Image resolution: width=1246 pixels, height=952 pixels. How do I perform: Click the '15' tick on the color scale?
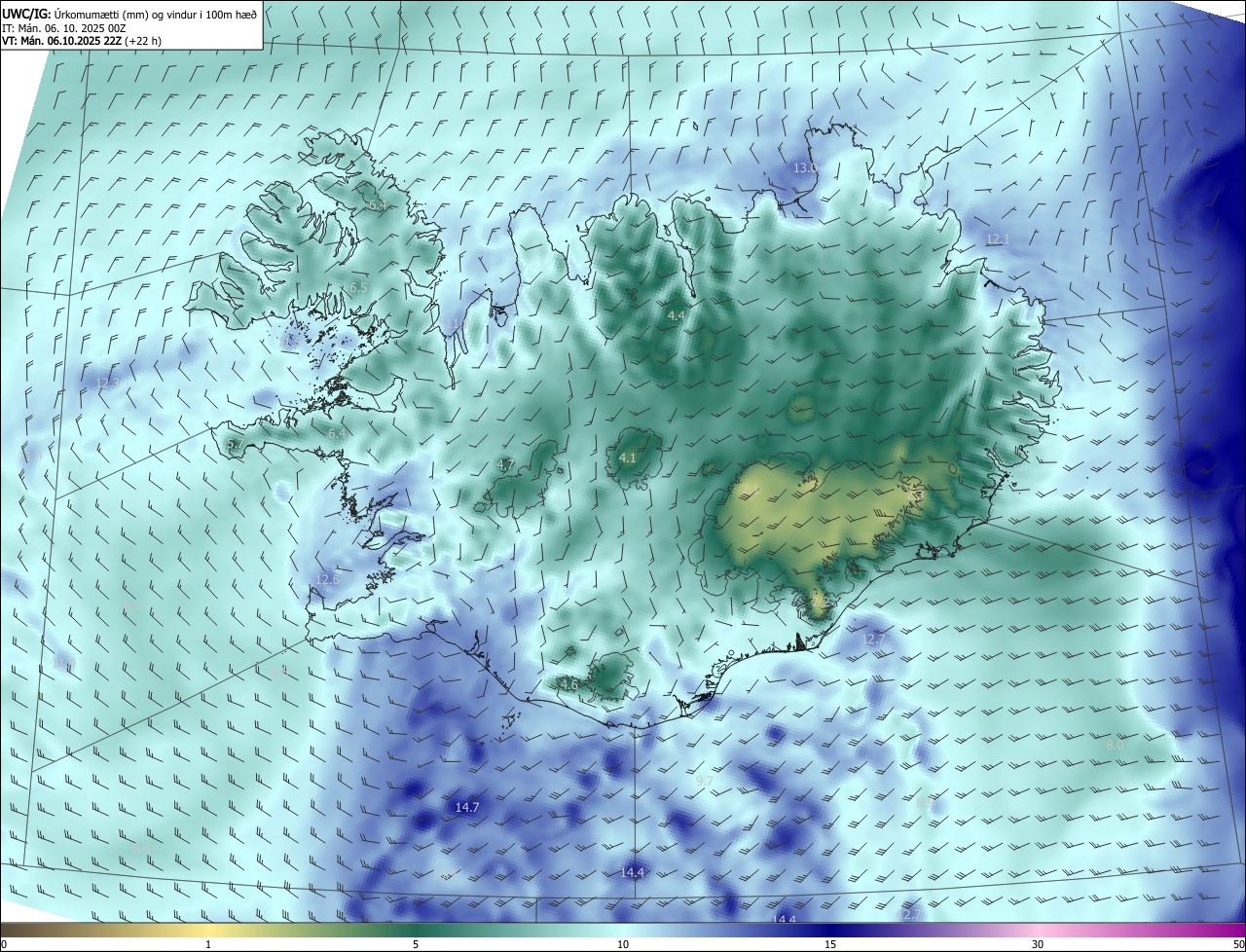click(830, 944)
